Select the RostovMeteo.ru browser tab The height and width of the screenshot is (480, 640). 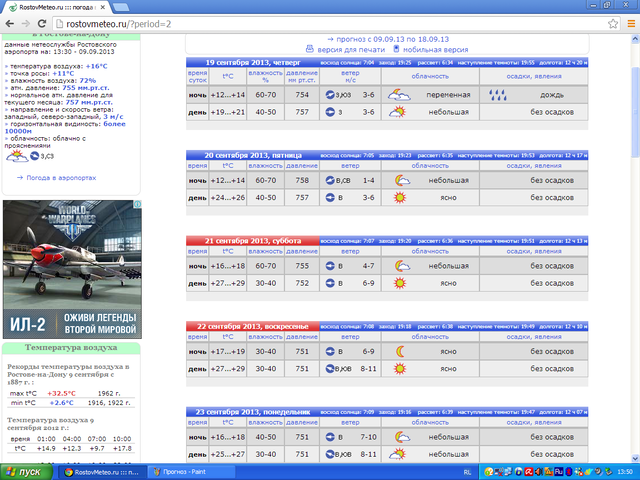(57, 7)
